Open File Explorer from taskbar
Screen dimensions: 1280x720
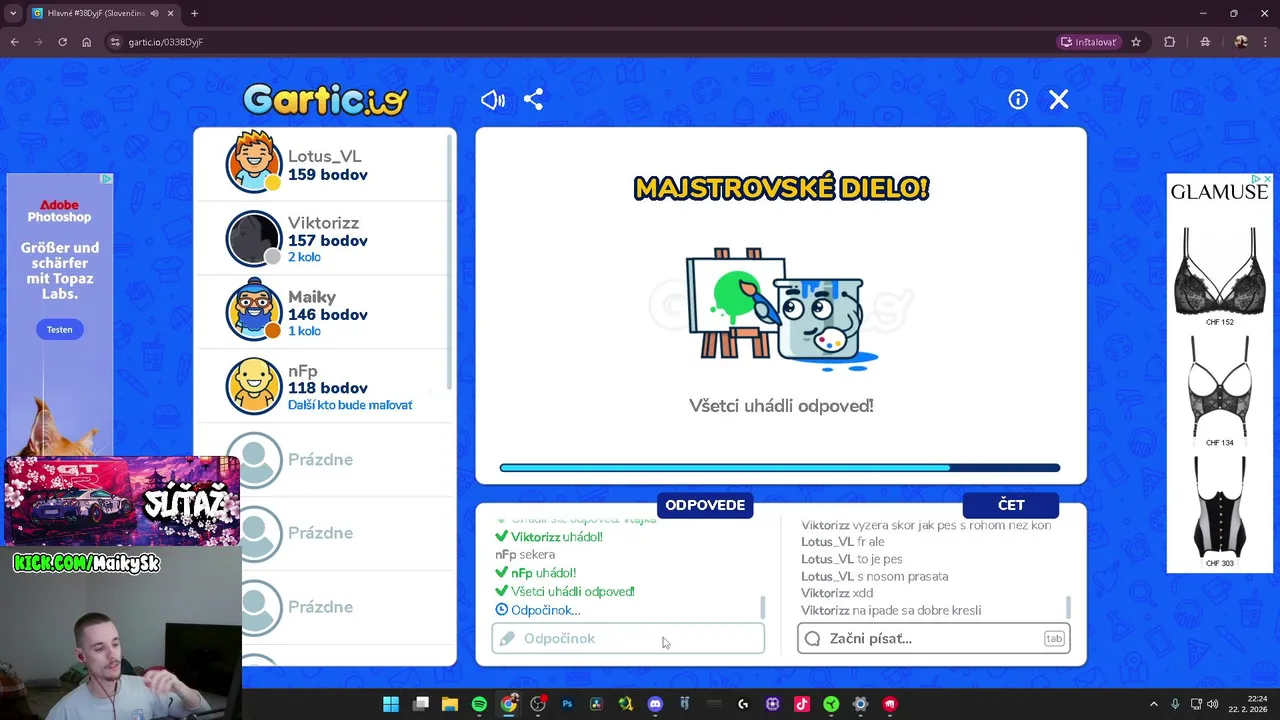tap(450, 704)
